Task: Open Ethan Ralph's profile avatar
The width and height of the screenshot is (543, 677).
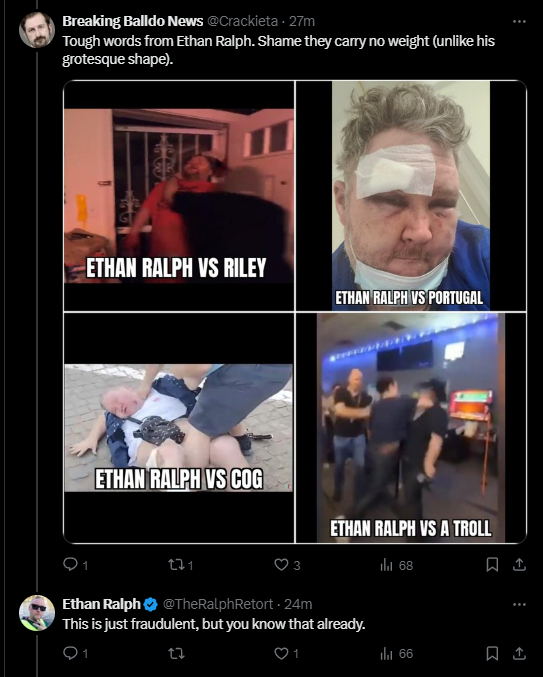Action: tap(37, 613)
